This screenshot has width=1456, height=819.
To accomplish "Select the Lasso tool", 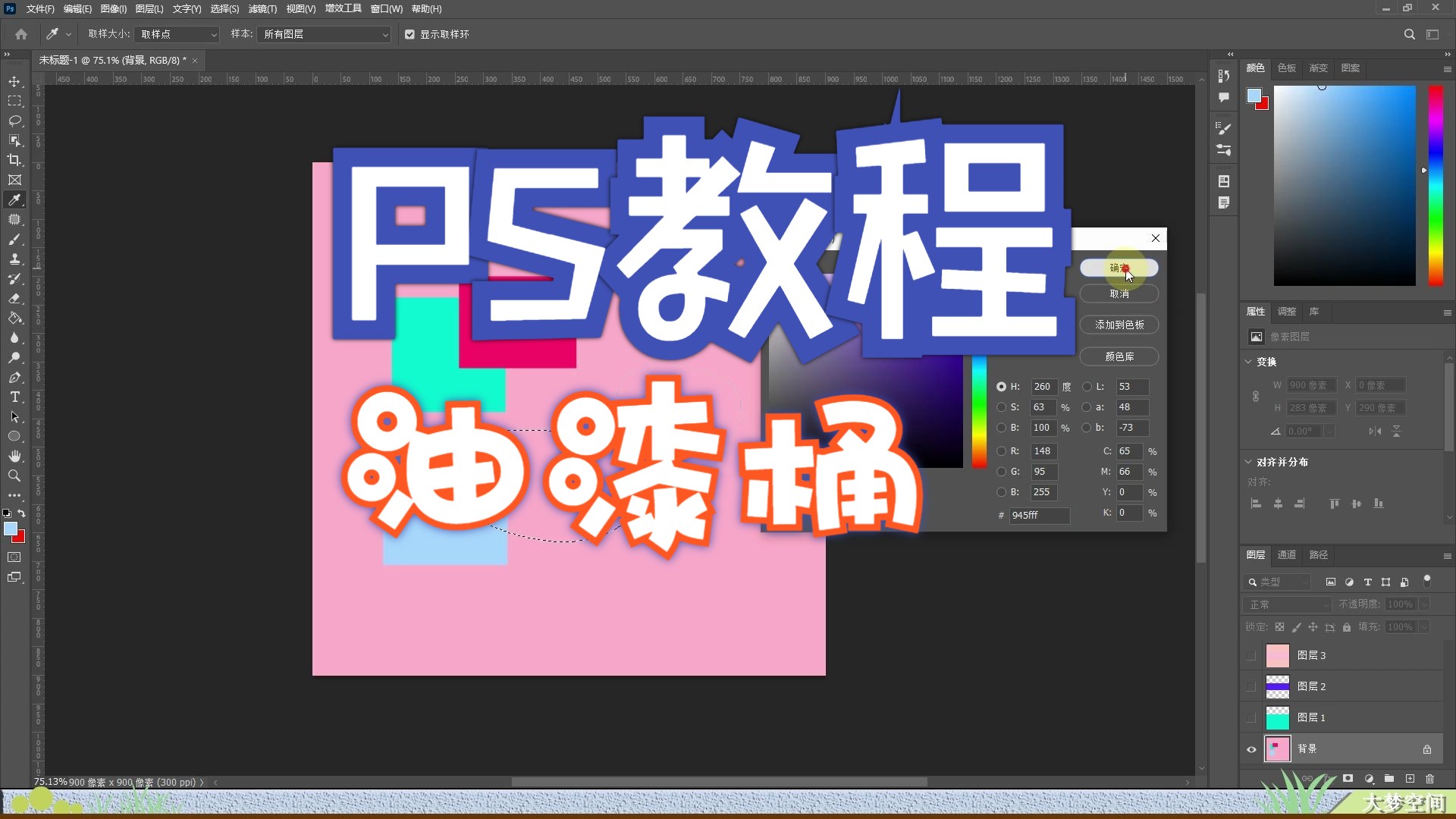I will click(14, 121).
